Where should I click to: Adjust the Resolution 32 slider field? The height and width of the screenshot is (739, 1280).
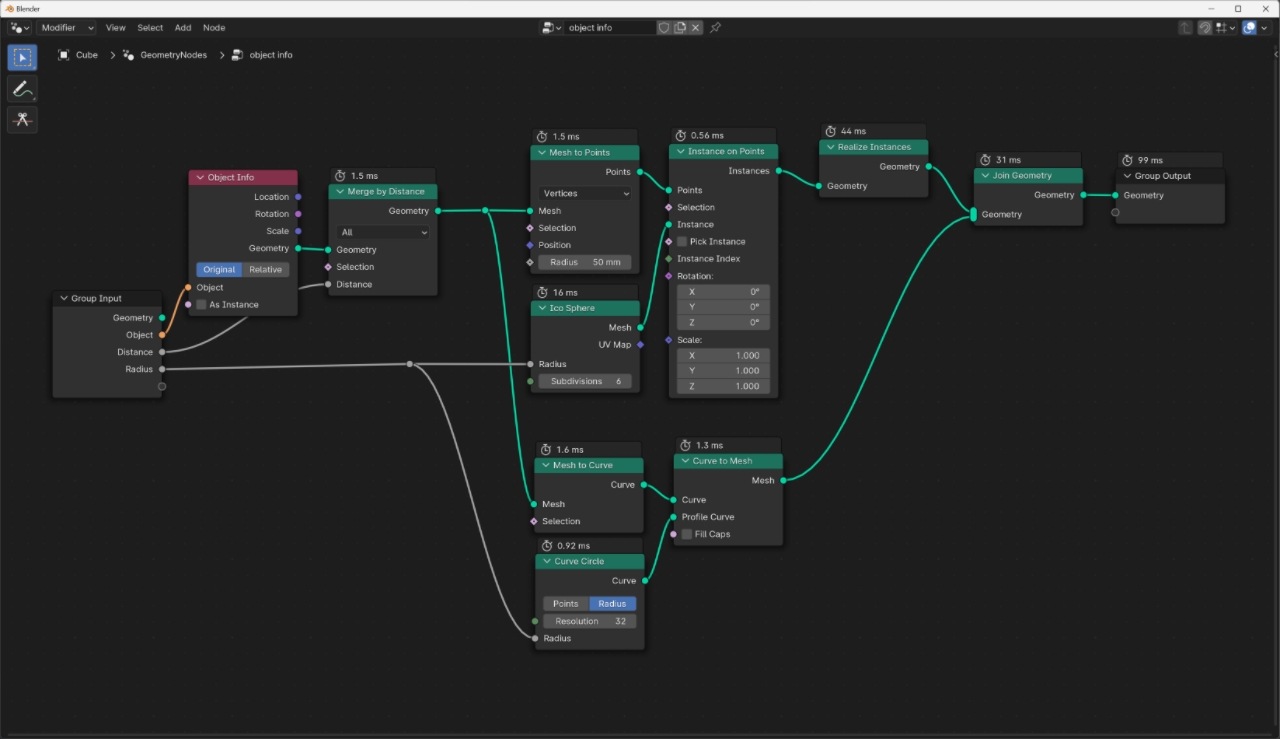[x=590, y=621]
